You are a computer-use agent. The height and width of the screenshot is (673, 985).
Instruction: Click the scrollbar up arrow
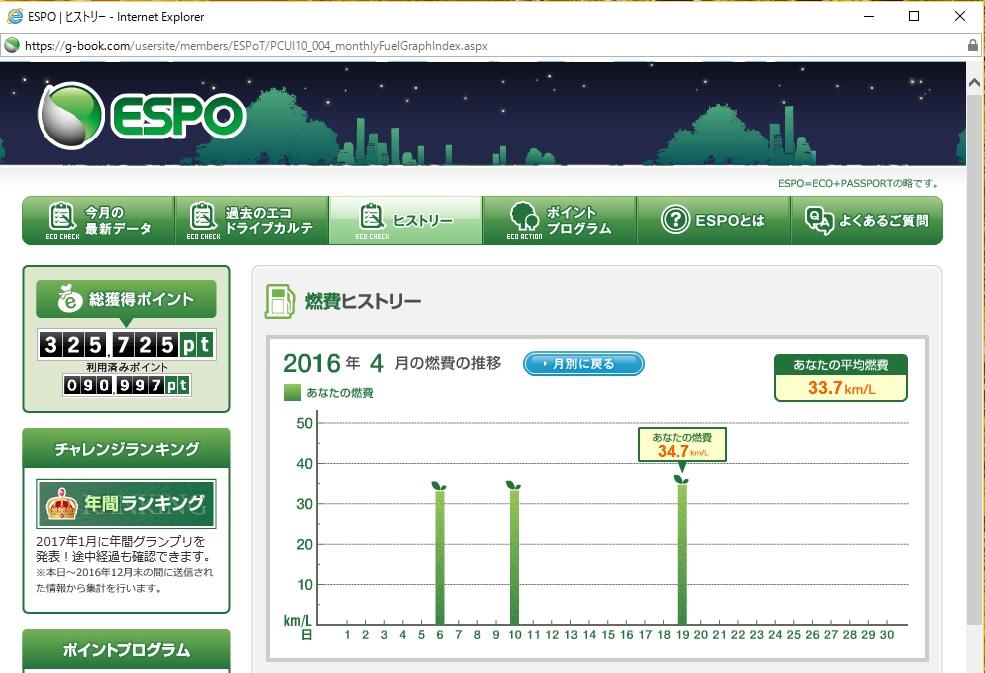[x=975, y=82]
